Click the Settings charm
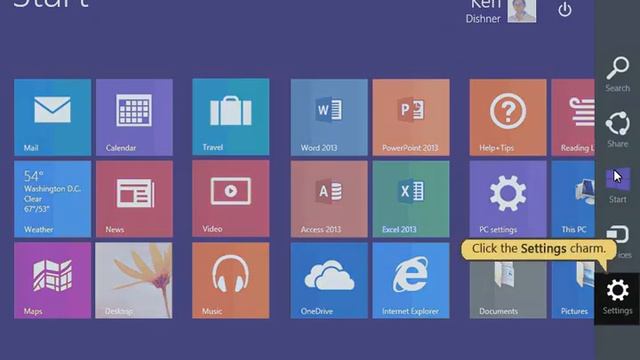 (617, 298)
